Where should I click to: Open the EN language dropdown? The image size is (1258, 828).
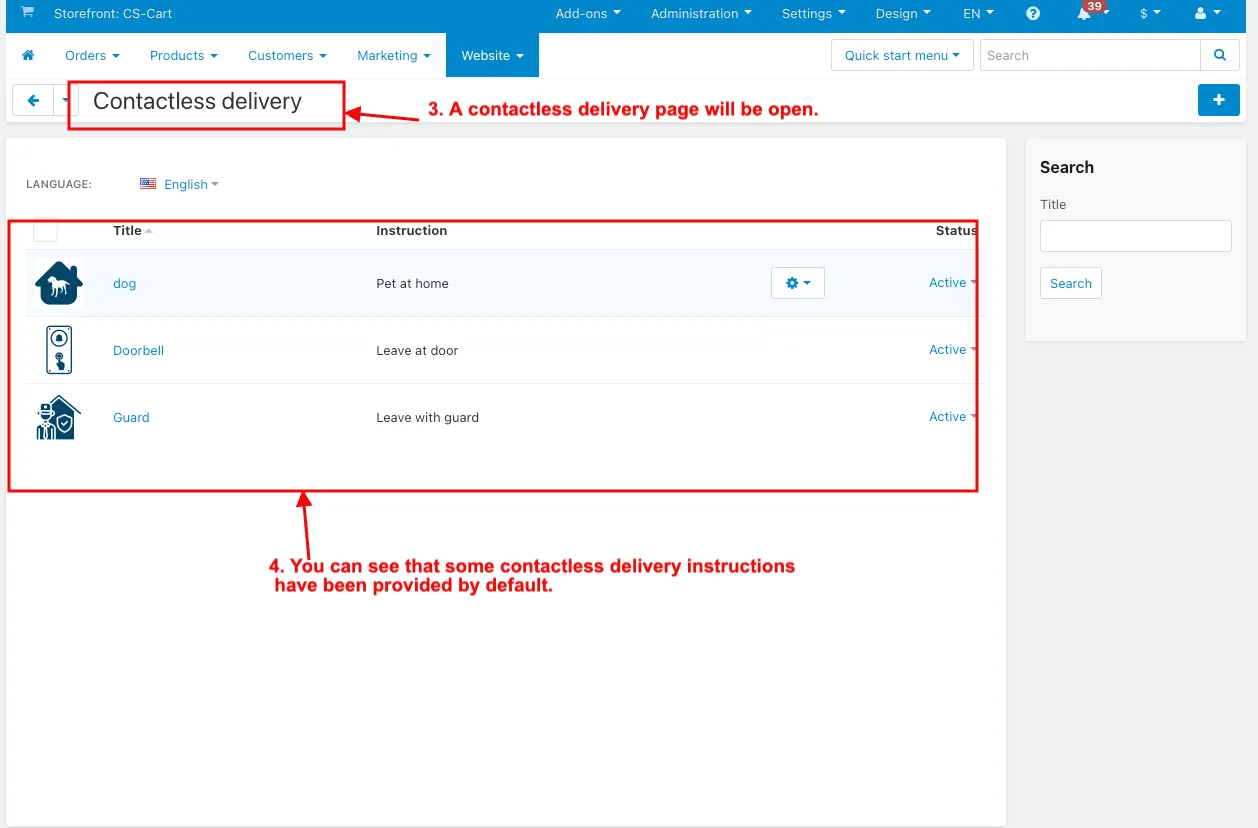(978, 14)
